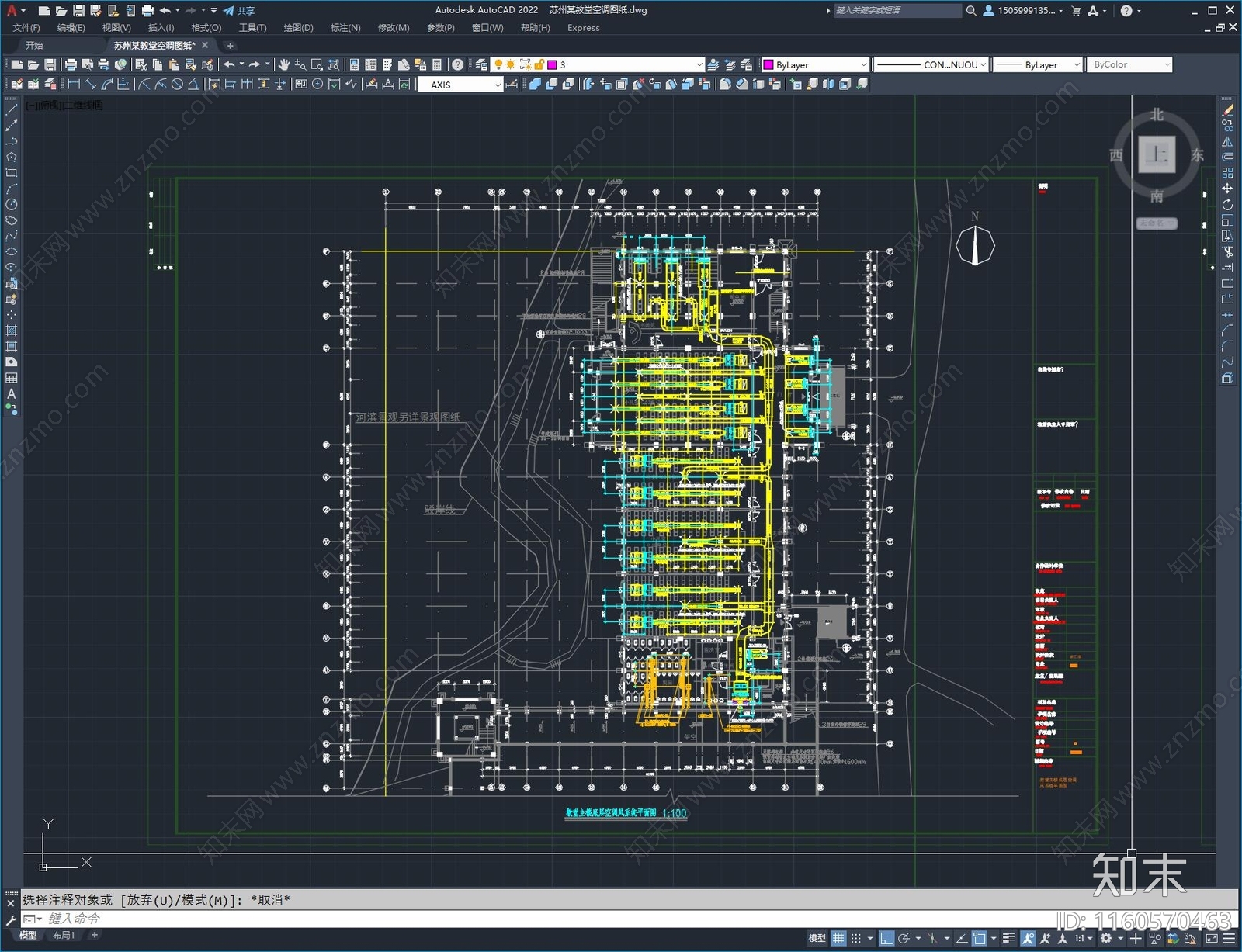Open the QuickCalc calculator icon

pyautogui.click(x=437, y=65)
